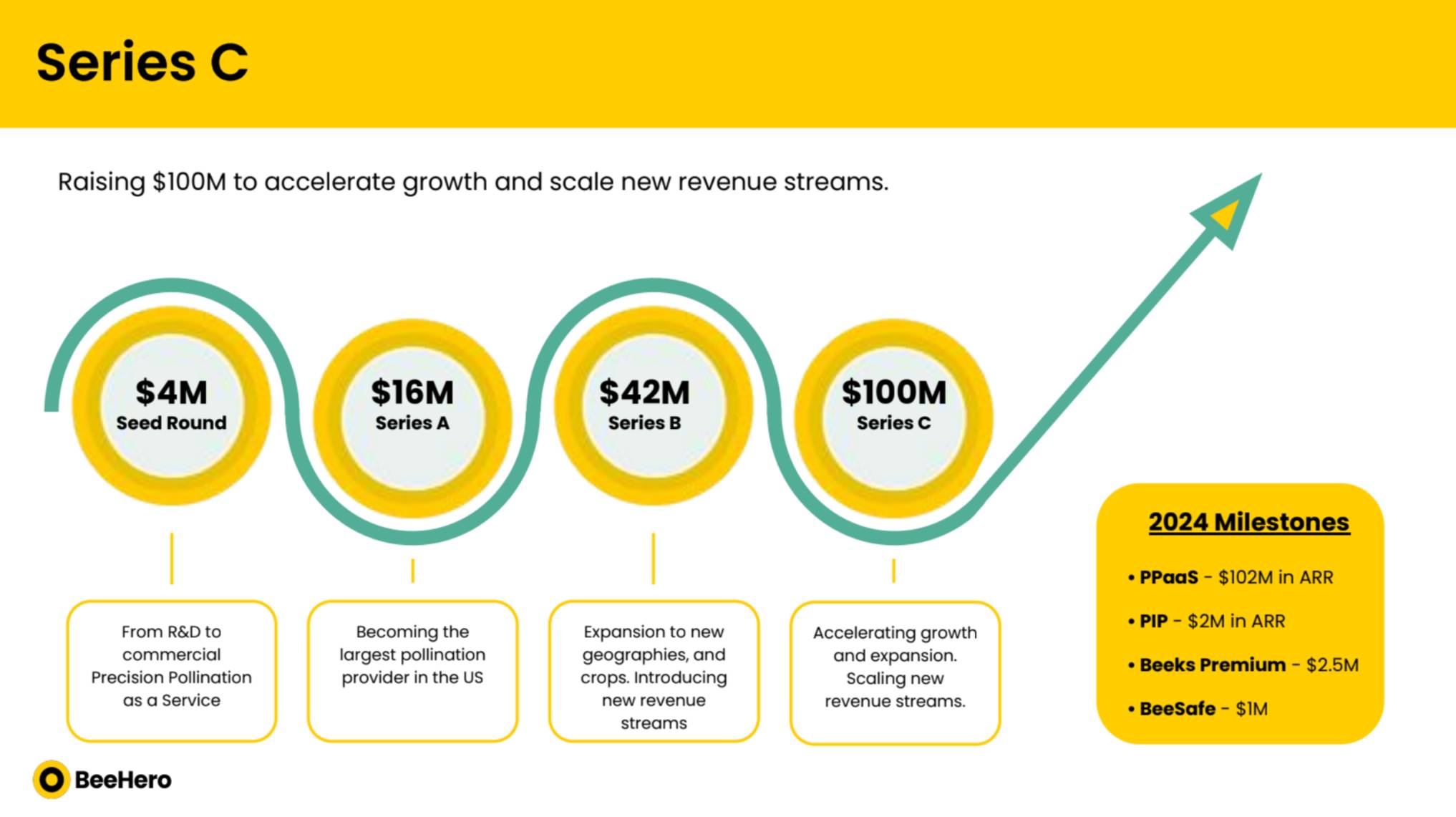
Task: Select the $4M Seed Round circle
Action: pyautogui.click(x=172, y=406)
